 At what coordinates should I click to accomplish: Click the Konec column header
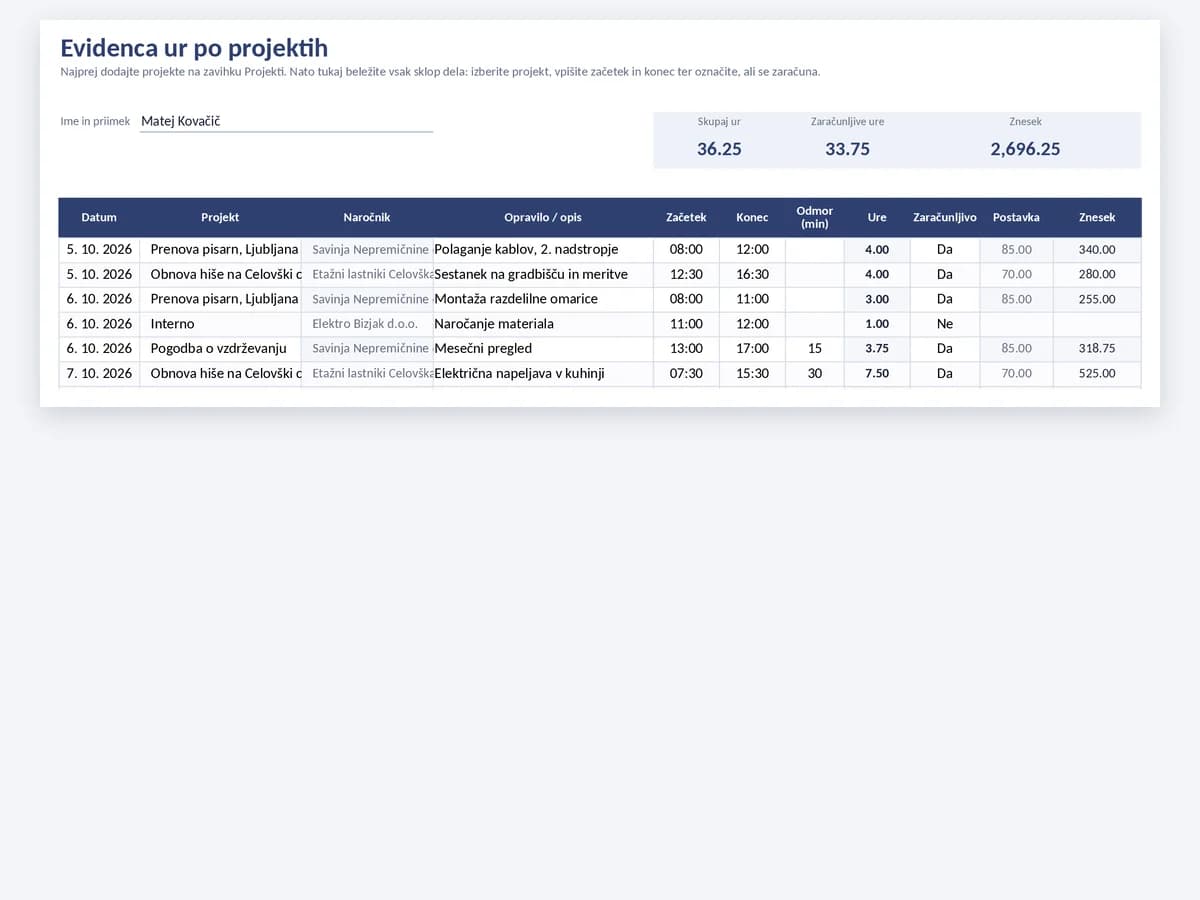[752, 217]
